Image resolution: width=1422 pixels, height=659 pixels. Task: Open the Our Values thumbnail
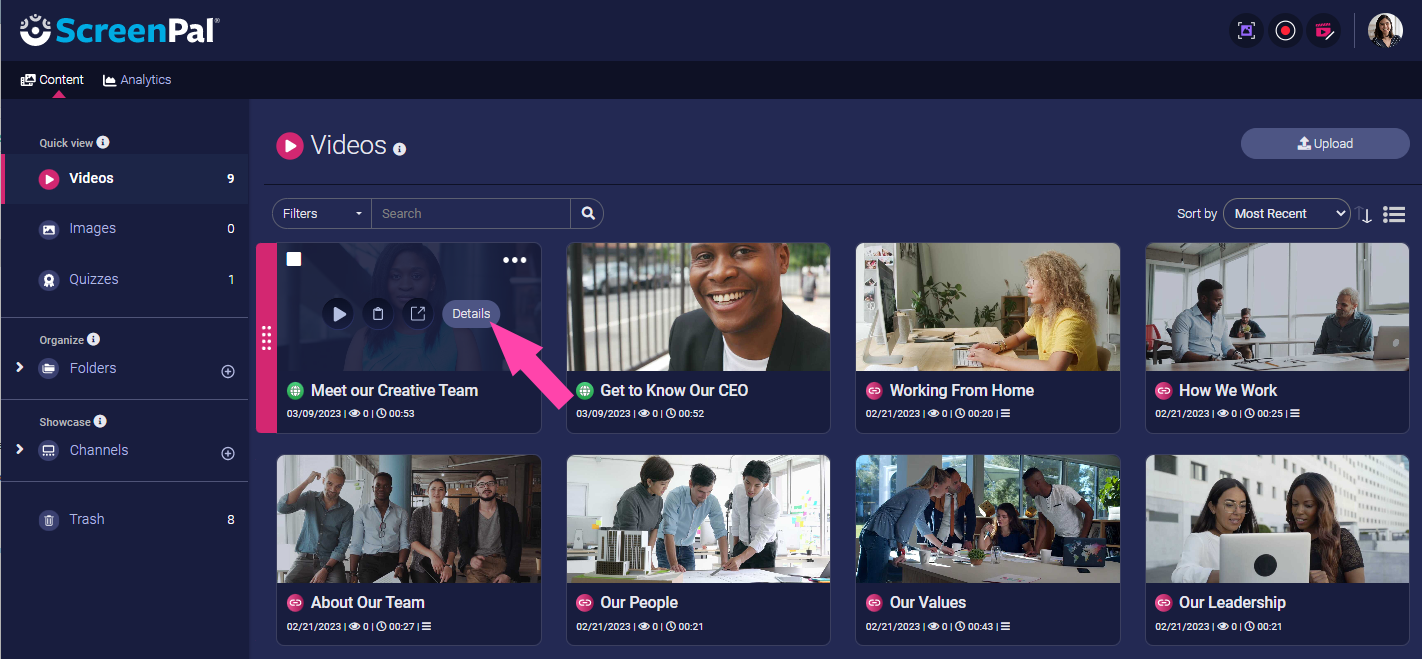(988, 519)
